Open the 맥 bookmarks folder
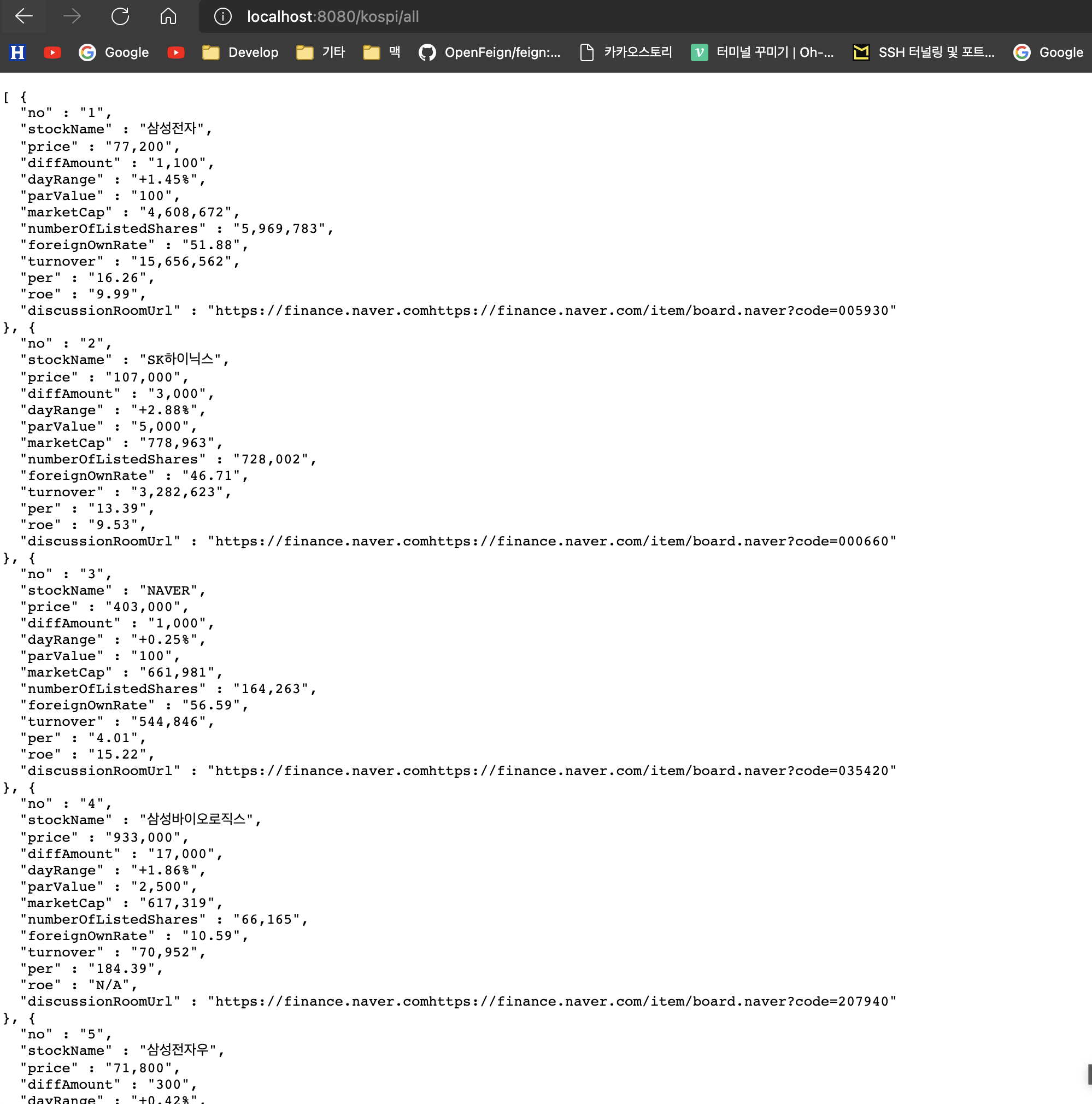Screen dimensions: 1092x1104 tap(380, 52)
